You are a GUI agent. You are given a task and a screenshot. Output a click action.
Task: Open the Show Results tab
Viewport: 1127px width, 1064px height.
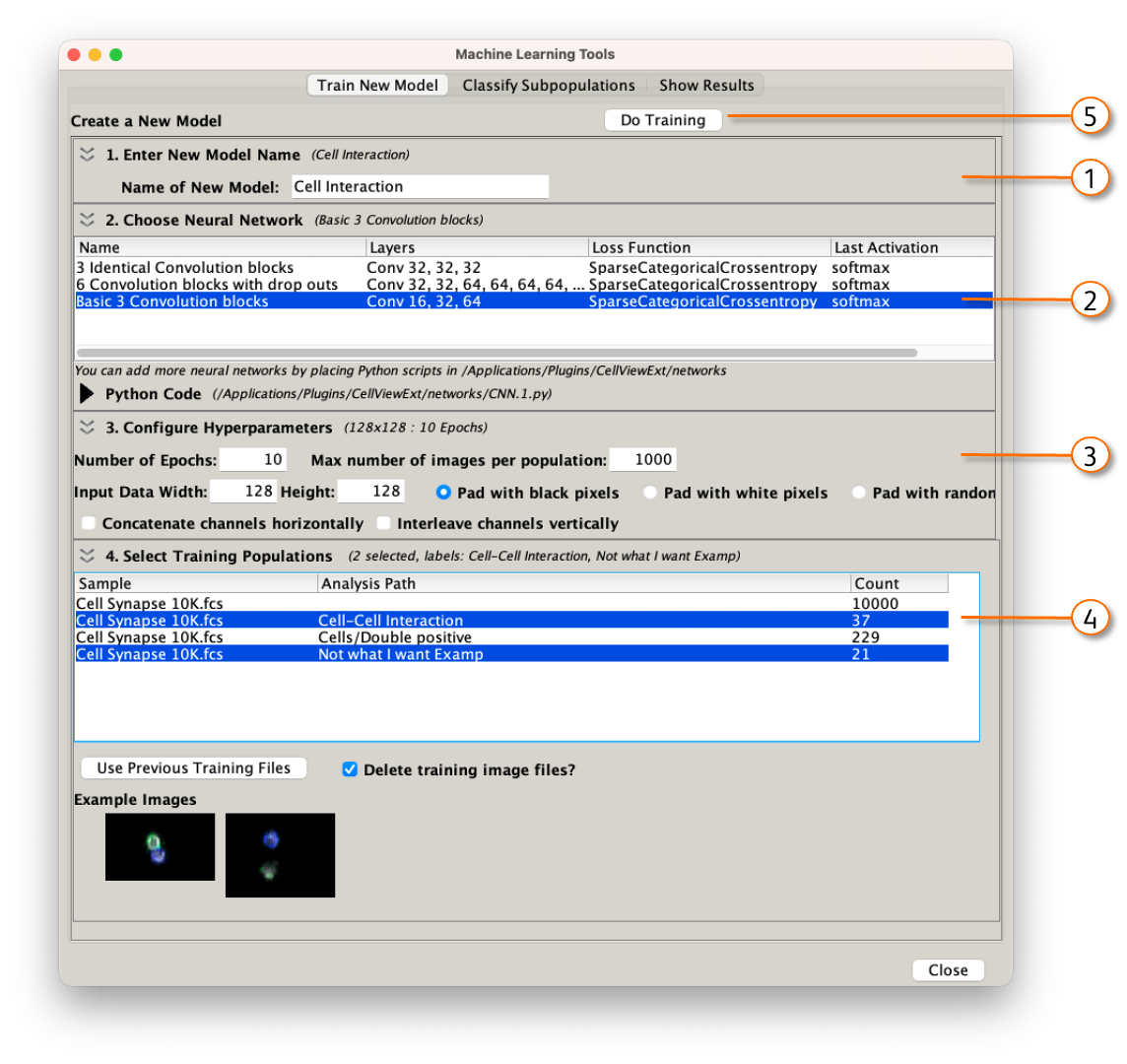point(706,86)
